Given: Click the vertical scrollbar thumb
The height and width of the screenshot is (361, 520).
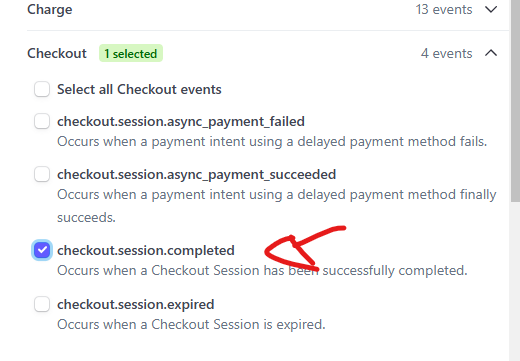Looking at the screenshot, I should (515, 100).
